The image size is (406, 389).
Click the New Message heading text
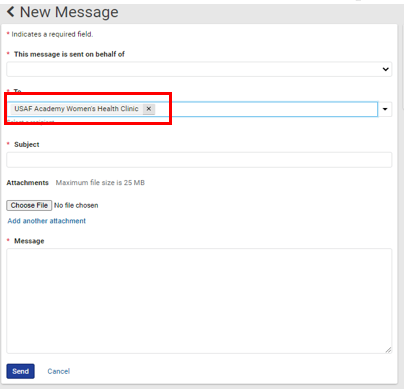(x=69, y=12)
